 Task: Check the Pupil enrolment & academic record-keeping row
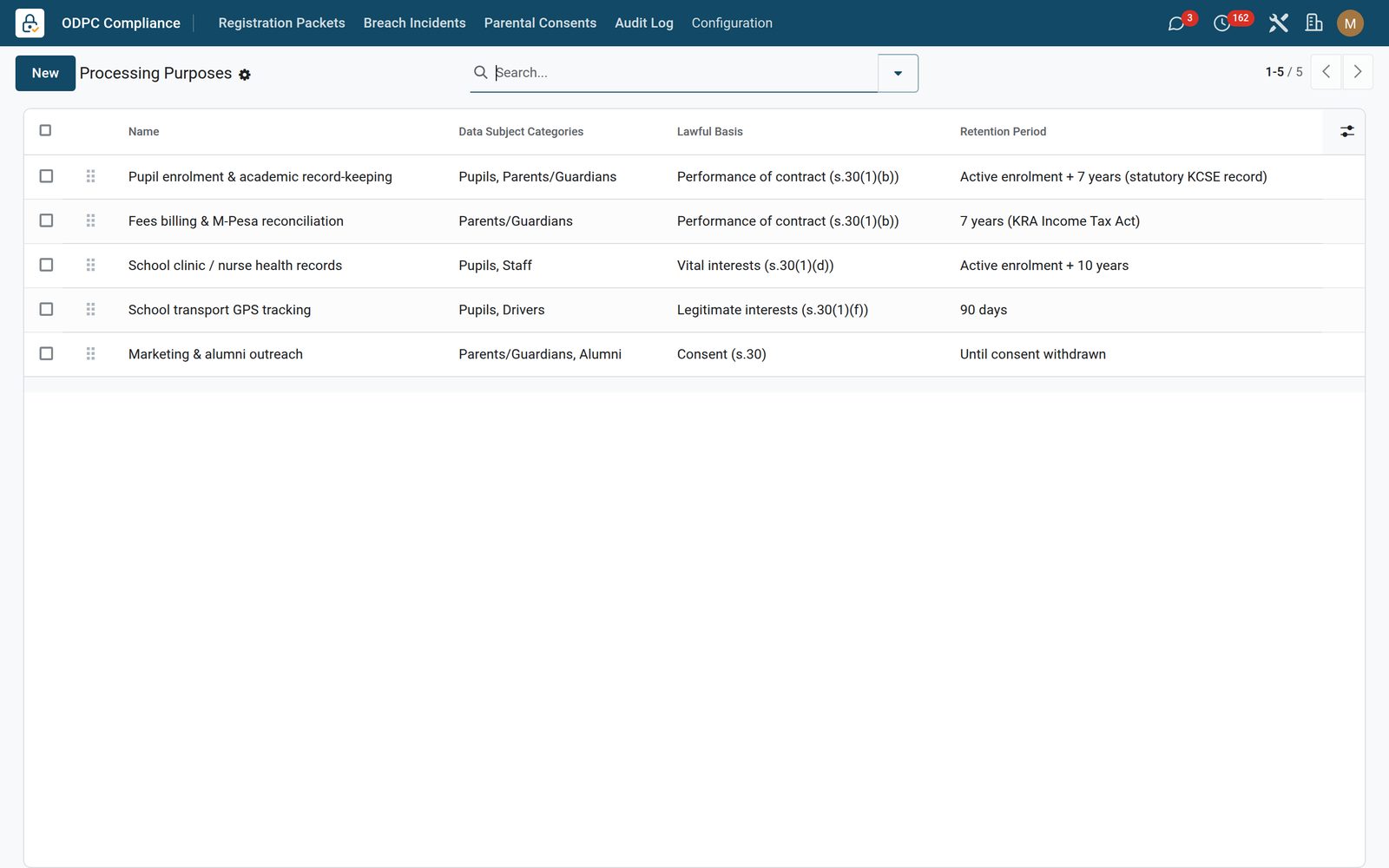46,176
